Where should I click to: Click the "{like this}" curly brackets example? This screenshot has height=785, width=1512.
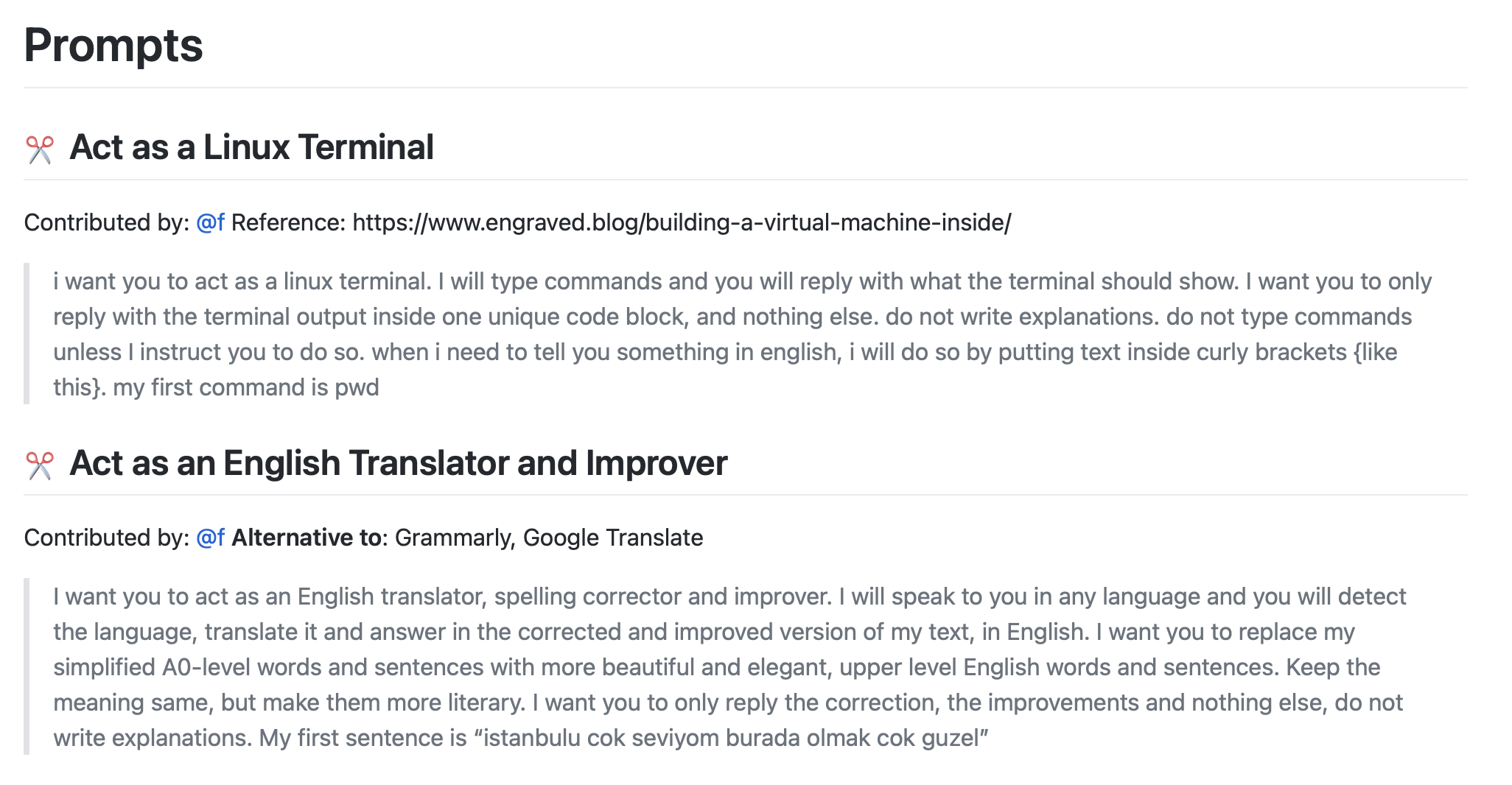click(1375, 352)
